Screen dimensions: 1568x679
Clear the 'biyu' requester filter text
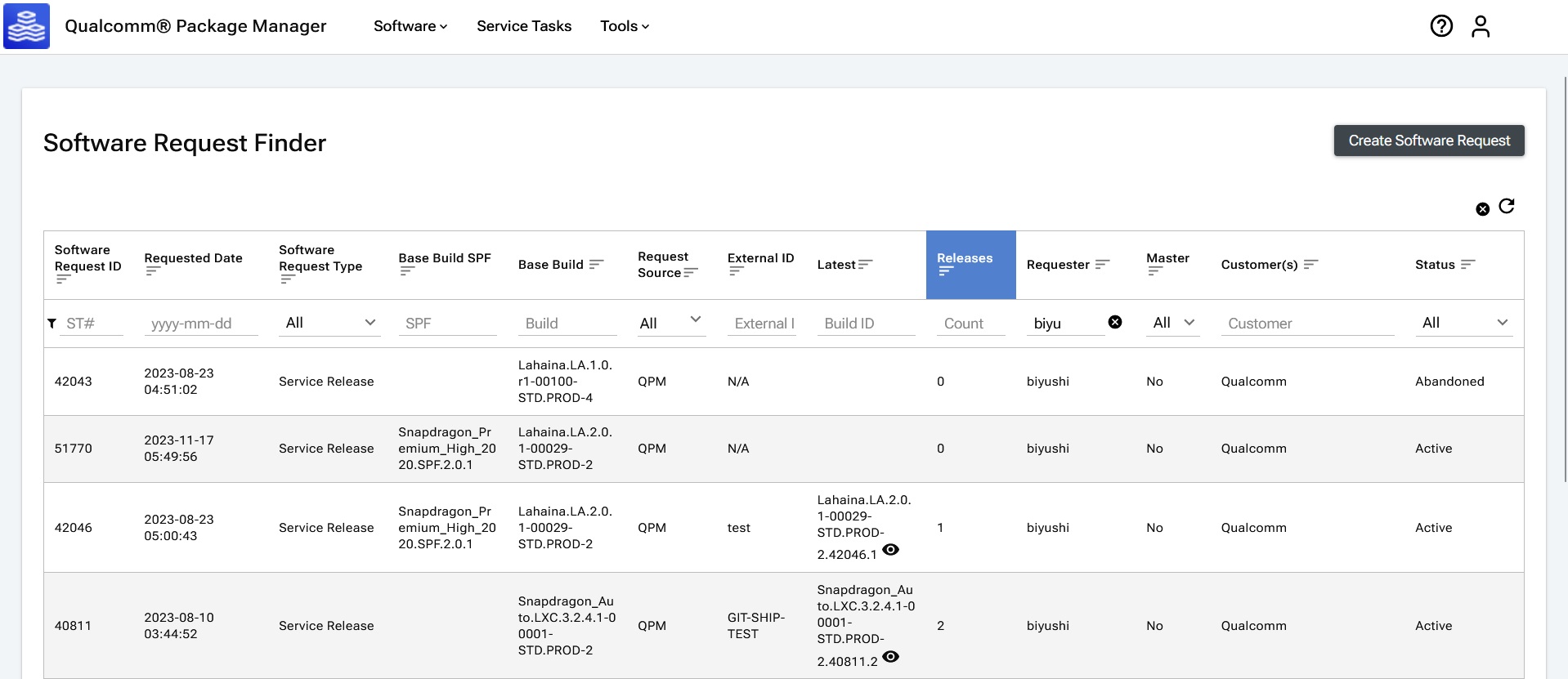tap(1114, 322)
